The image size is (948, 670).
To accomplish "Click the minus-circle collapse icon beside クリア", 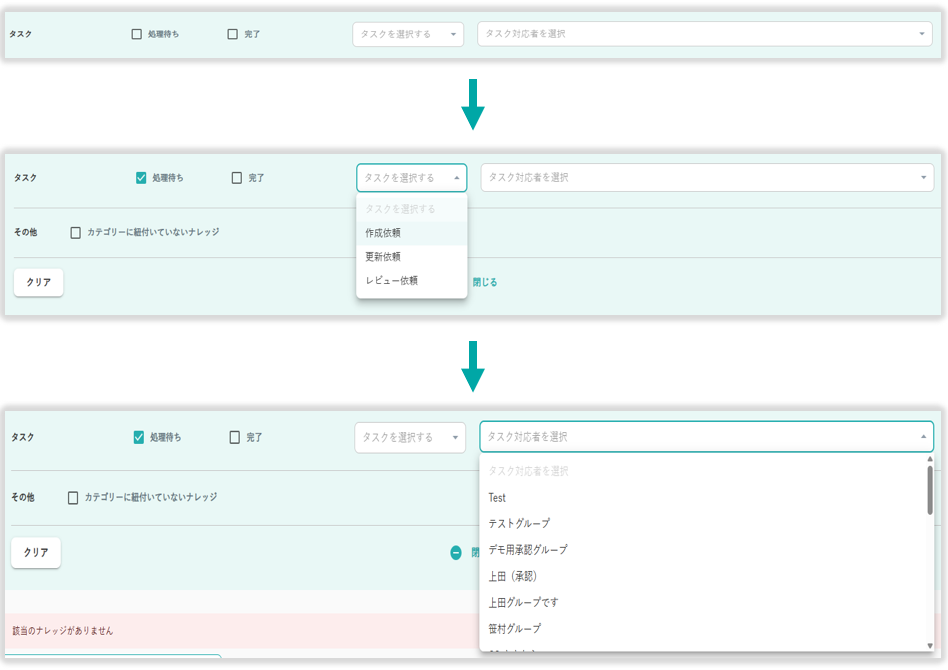I will (x=456, y=552).
